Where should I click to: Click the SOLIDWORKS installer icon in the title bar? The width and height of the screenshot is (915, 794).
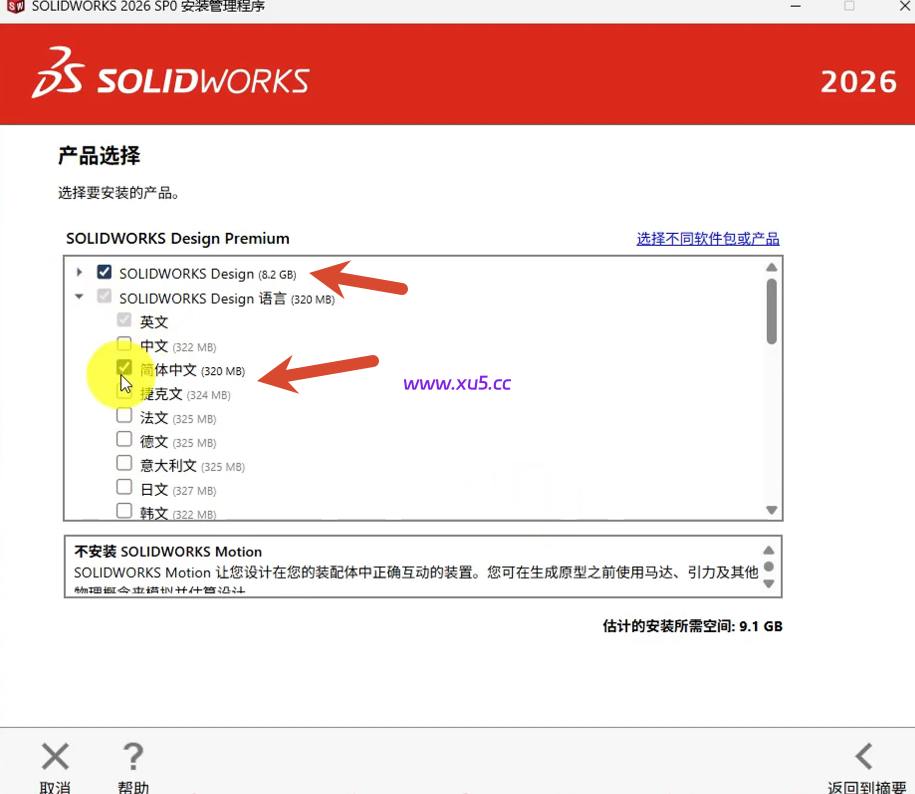pos(13,9)
